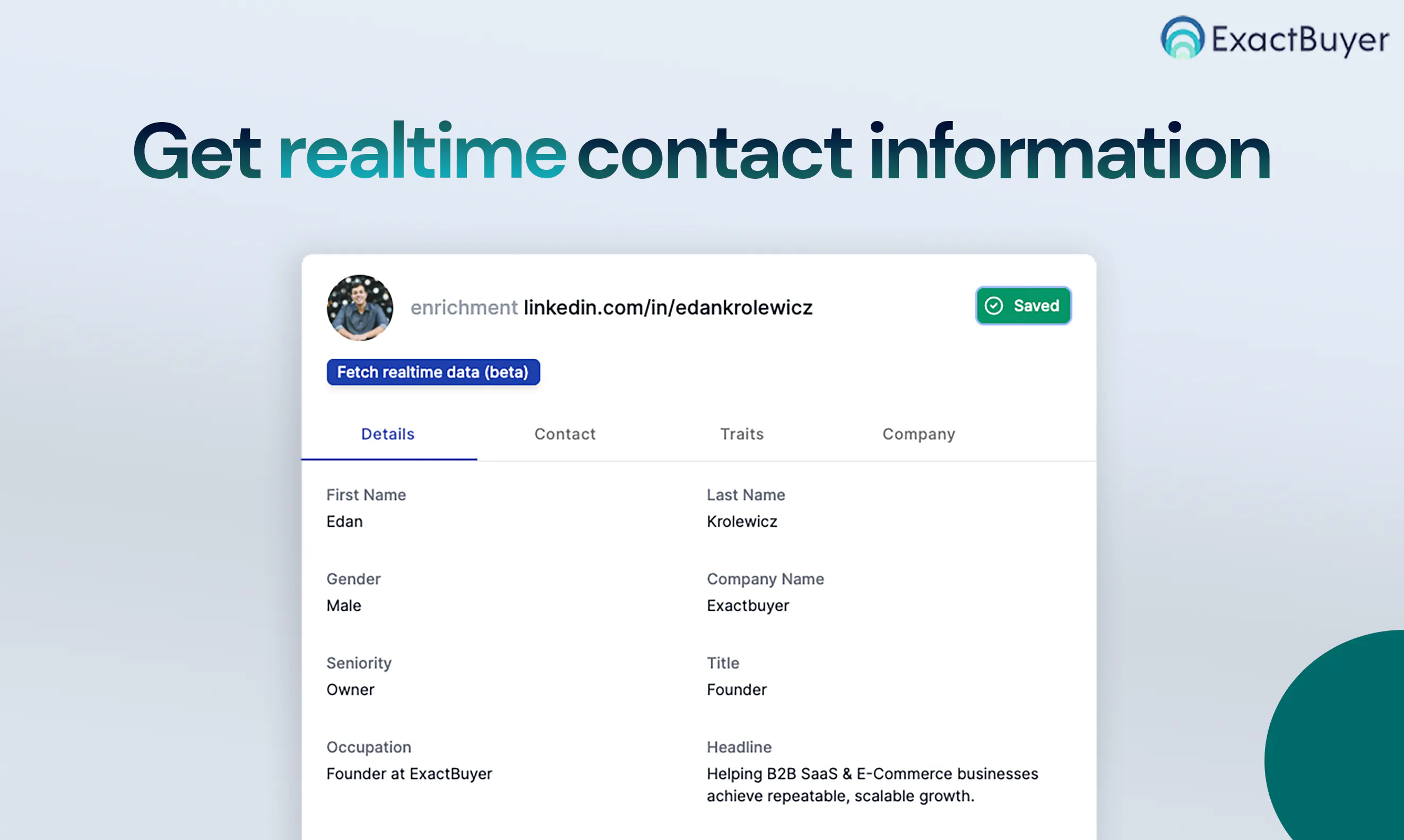1404x840 pixels.
Task: Select the Seniority value Owner
Action: [x=350, y=689]
